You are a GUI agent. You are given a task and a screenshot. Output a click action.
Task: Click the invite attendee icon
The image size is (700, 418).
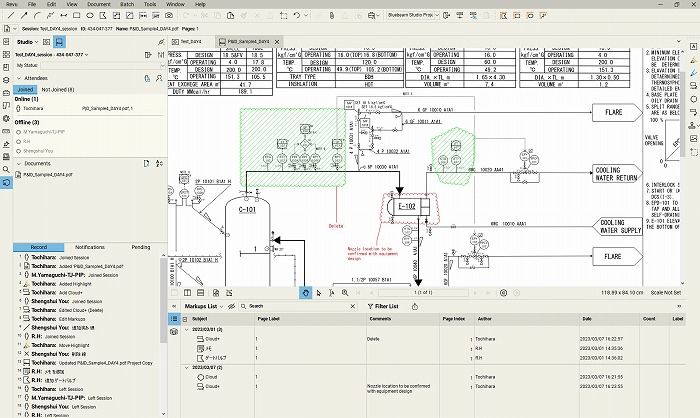(x=159, y=78)
